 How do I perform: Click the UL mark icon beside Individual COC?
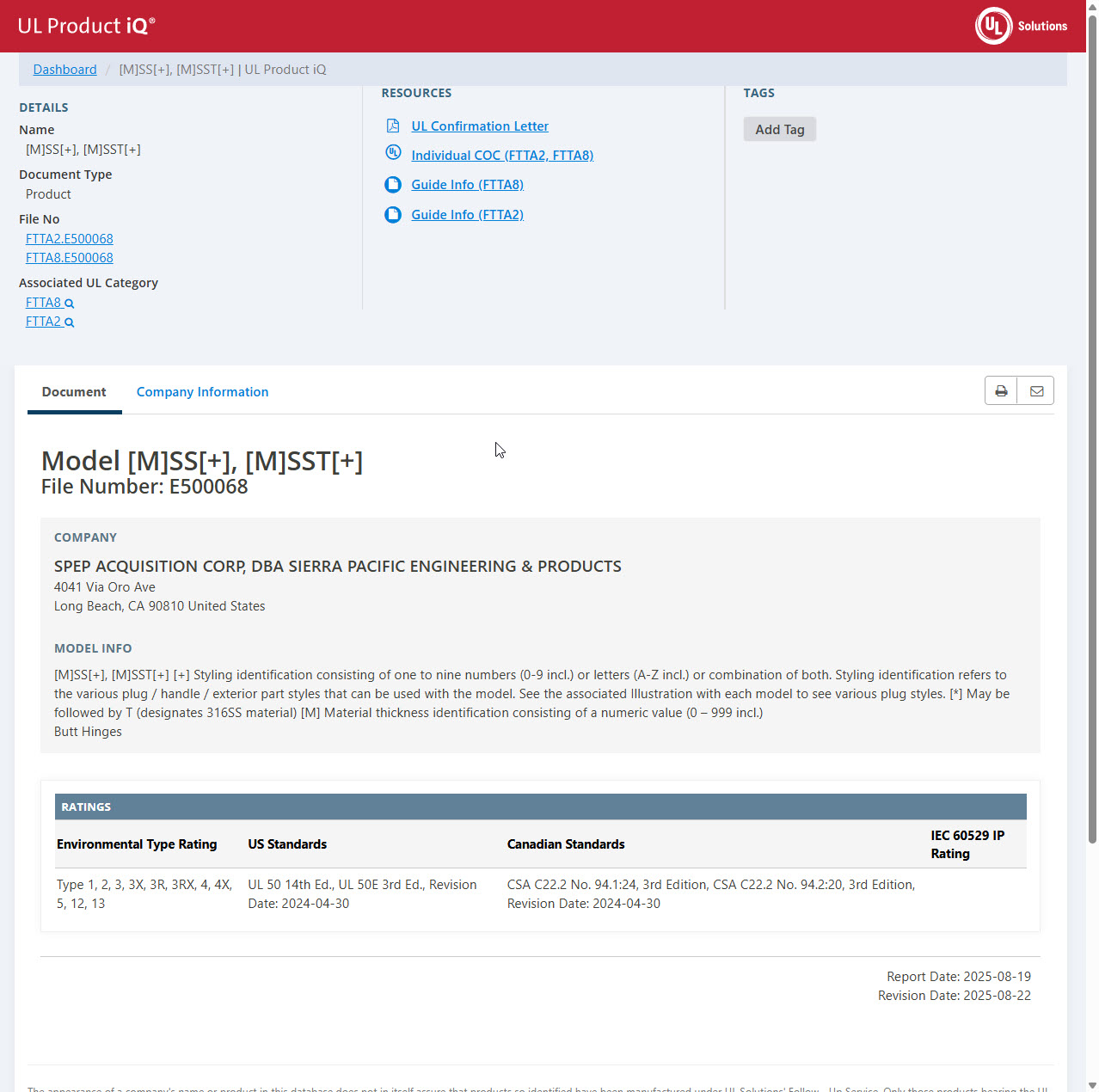pos(393,153)
